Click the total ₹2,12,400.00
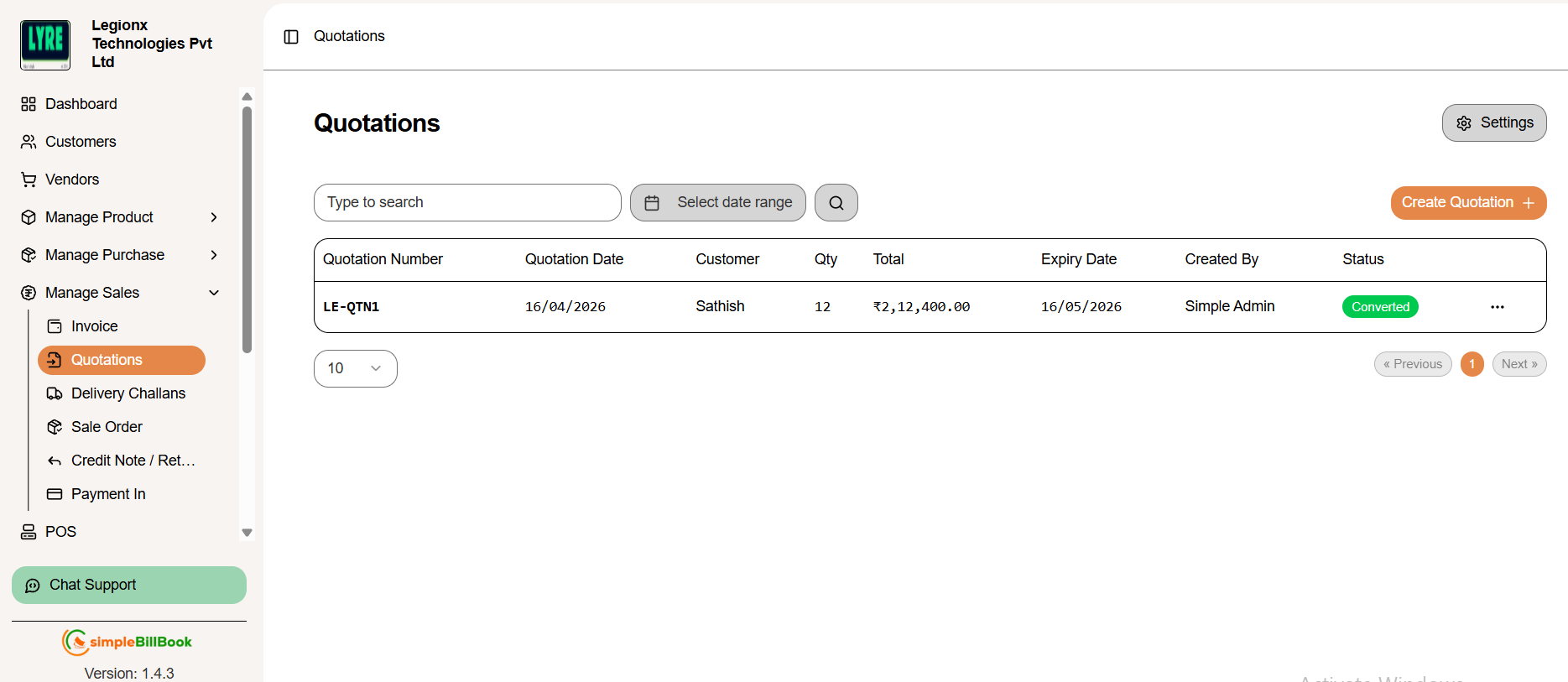The image size is (1568, 682). (921, 307)
